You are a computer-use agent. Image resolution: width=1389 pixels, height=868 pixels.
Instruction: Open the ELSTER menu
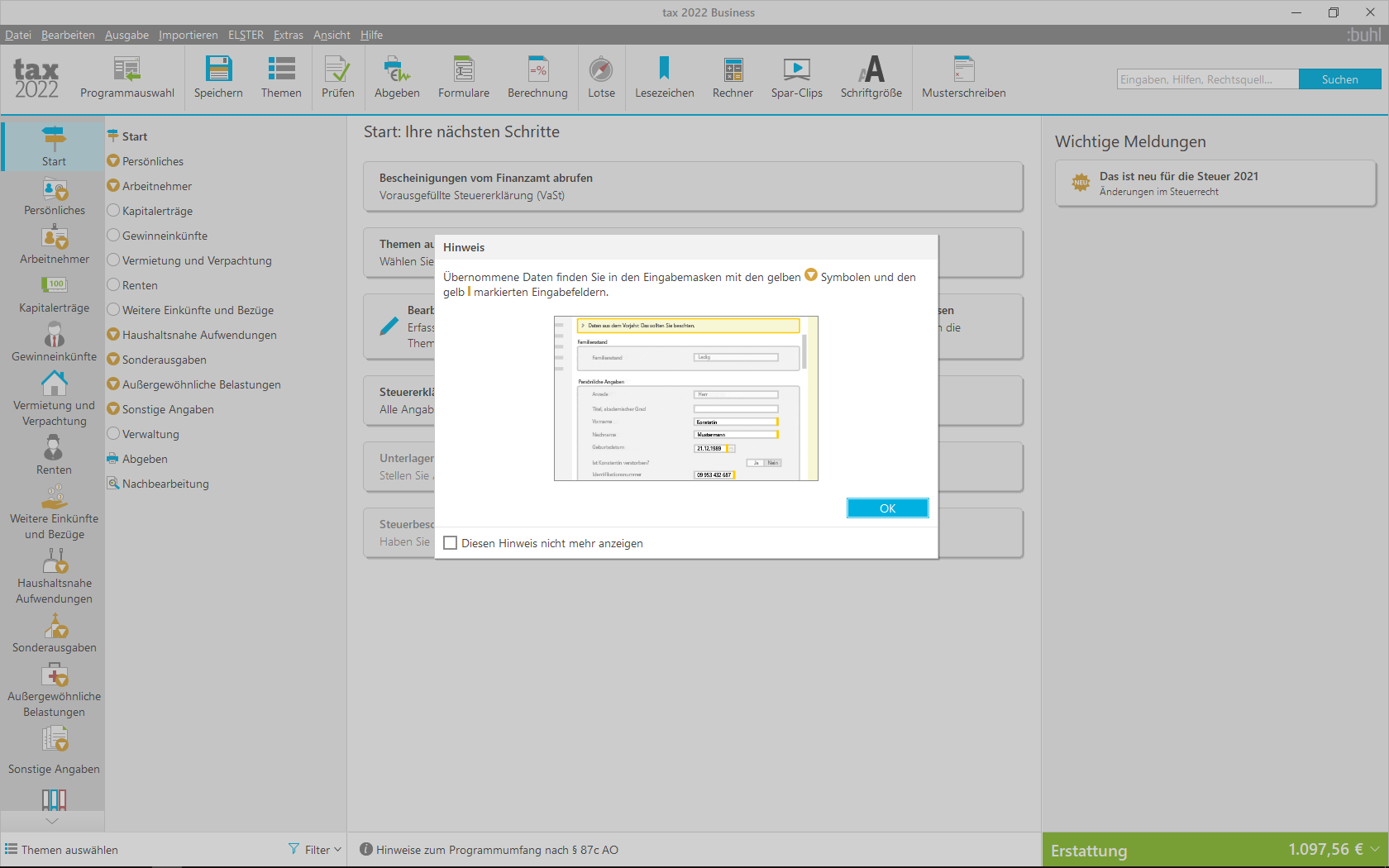point(246,35)
